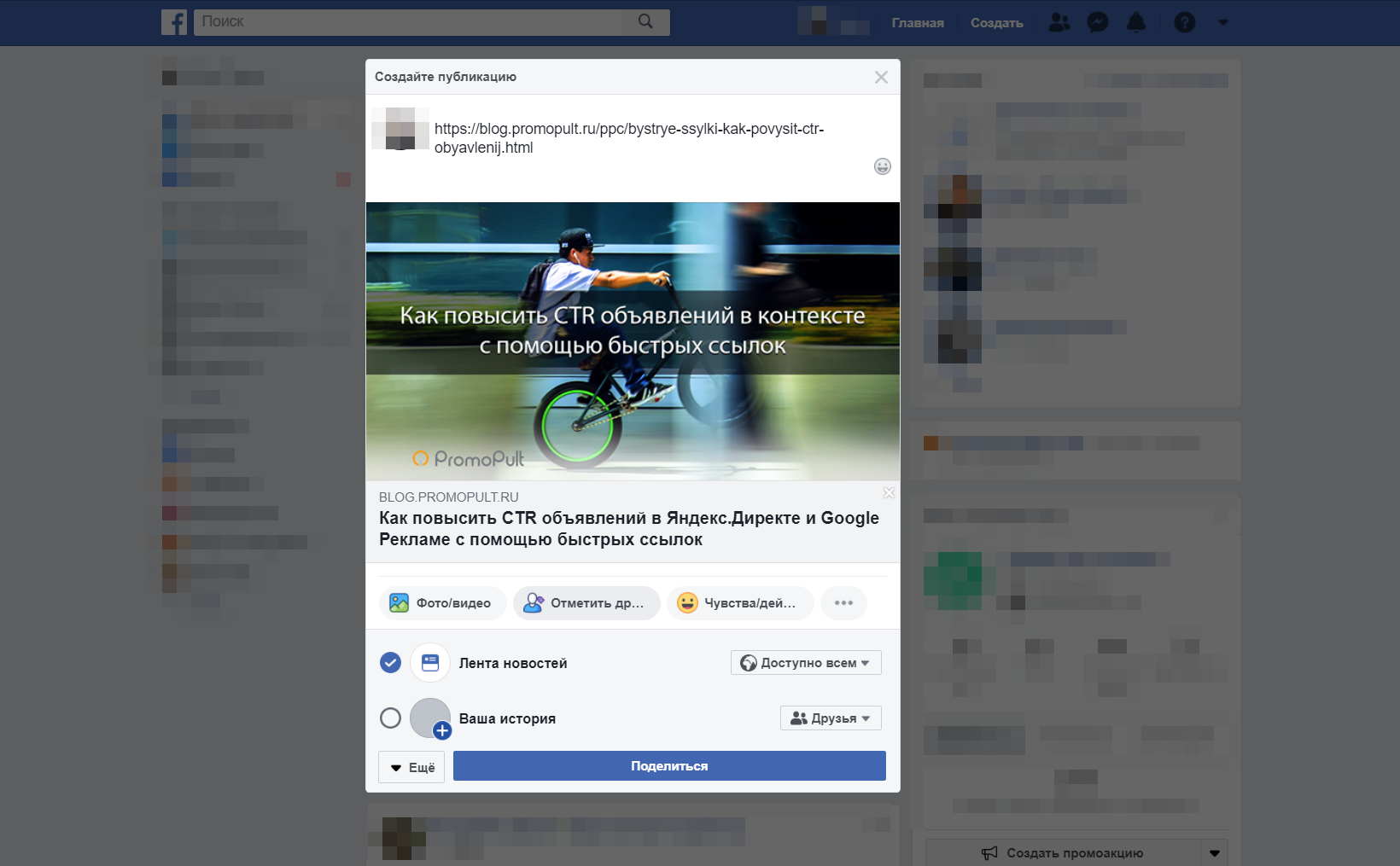Image resolution: width=1400 pixels, height=866 pixels.
Task: Click the Поделиться button
Action: 669,766
